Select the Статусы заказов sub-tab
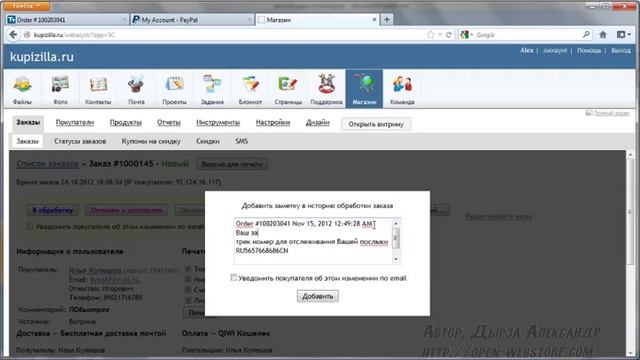 80,141
